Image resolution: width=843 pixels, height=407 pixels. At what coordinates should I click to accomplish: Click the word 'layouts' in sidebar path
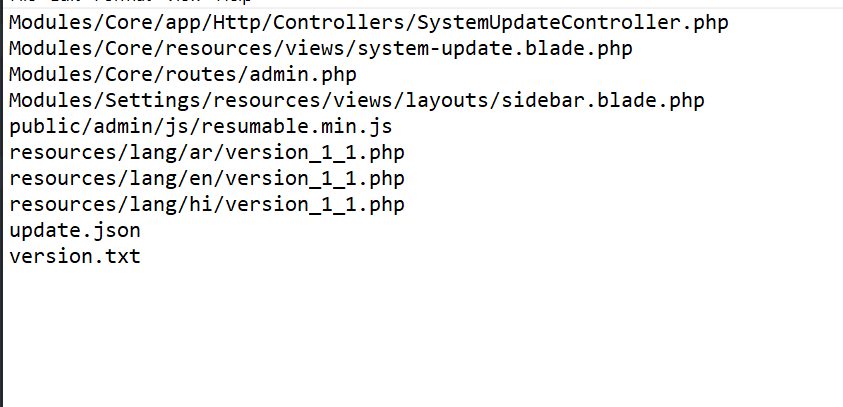446,99
